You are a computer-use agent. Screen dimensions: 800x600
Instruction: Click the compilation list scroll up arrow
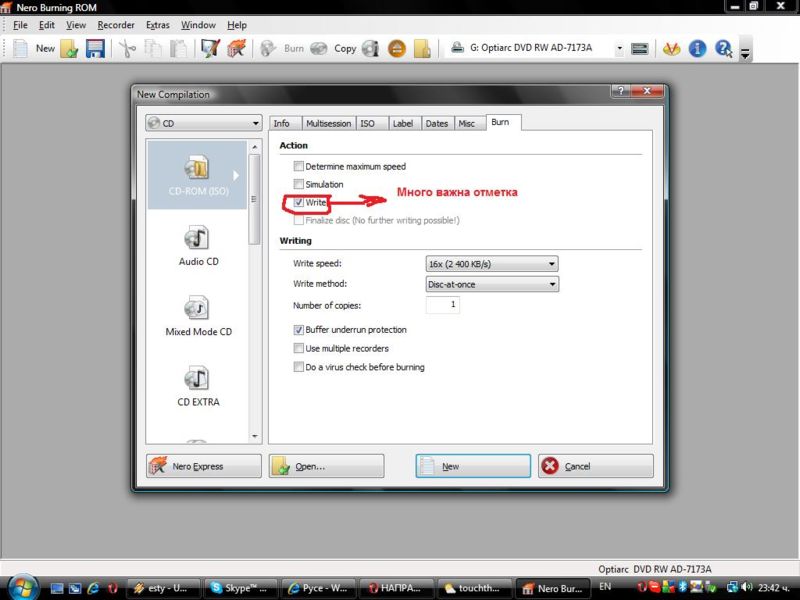(254, 147)
